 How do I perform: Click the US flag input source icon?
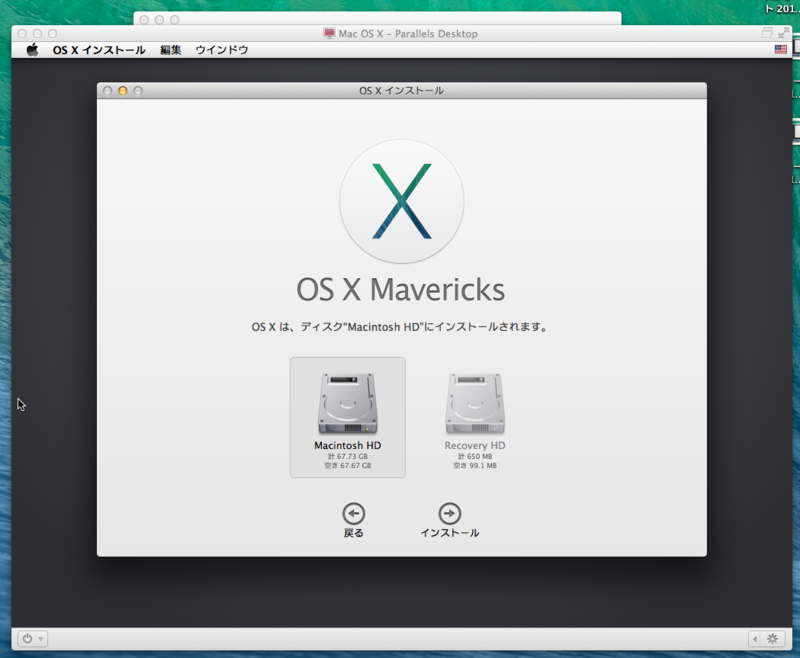pyautogui.click(x=781, y=49)
